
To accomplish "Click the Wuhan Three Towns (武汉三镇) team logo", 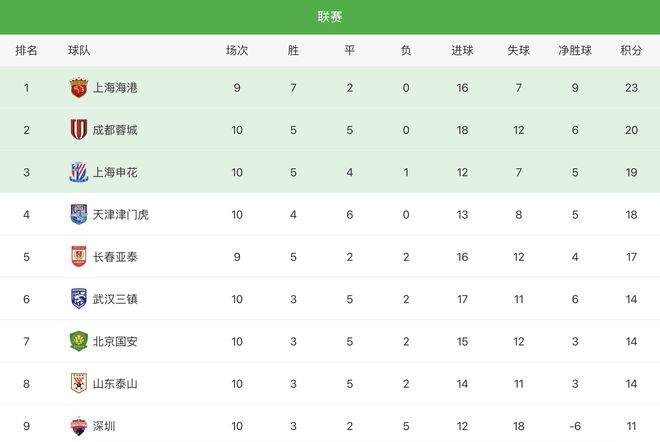I will pos(78,299).
